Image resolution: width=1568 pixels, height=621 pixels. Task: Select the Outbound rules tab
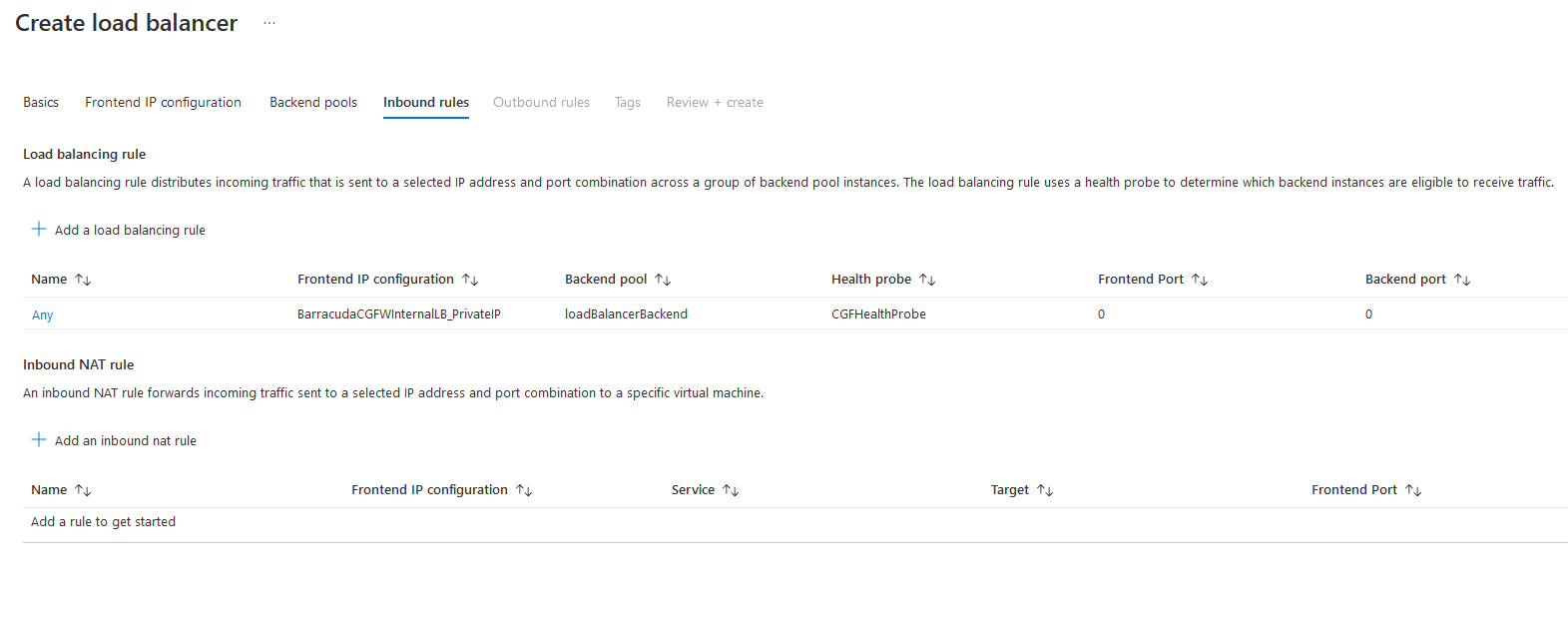[541, 102]
